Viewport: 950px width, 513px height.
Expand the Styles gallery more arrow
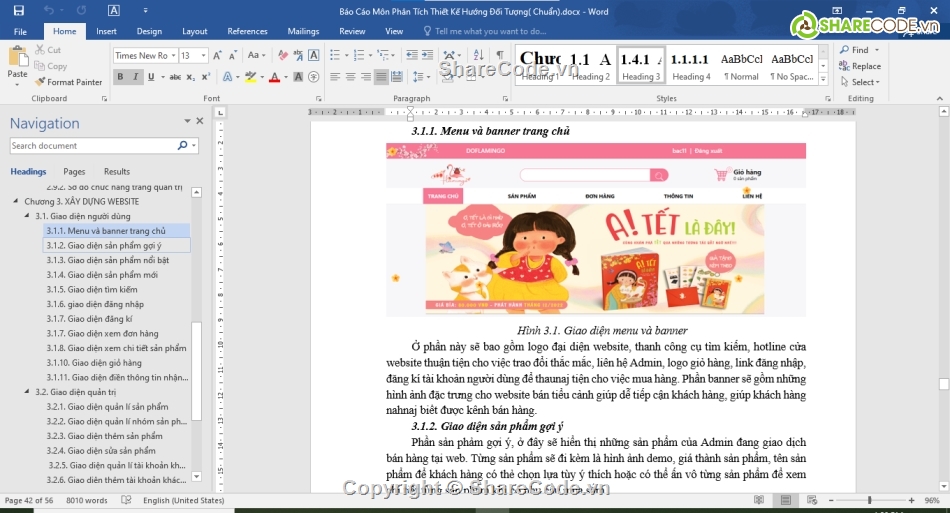point(824,77)
